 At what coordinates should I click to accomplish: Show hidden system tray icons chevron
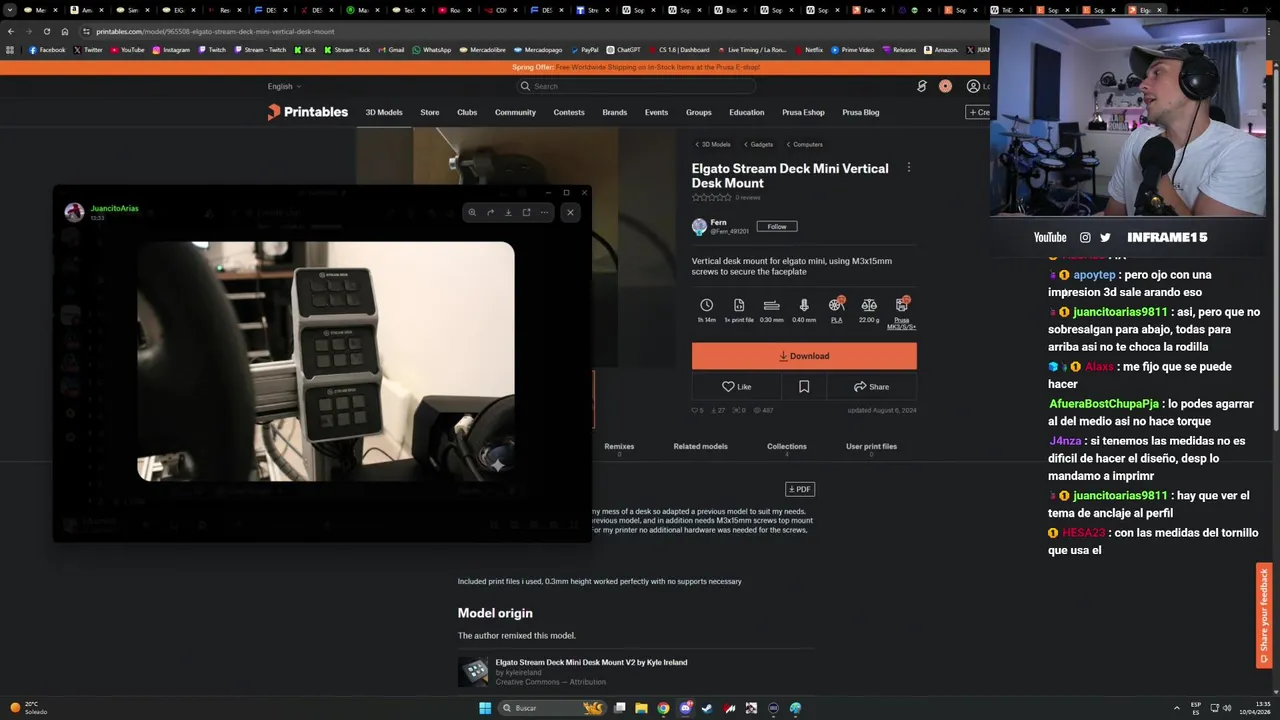1176,708
